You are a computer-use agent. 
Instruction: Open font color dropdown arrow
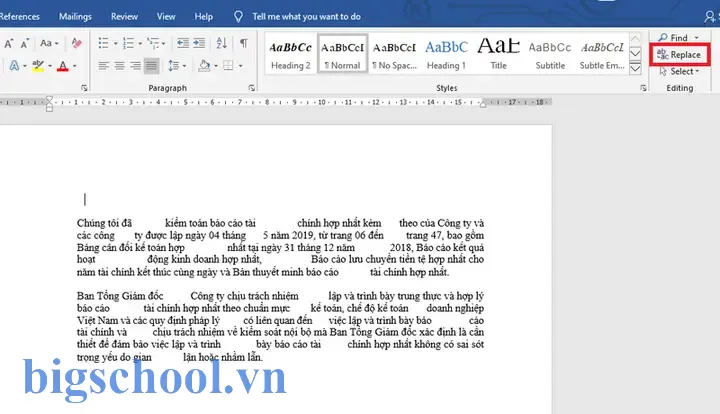(x=74, y=66)
